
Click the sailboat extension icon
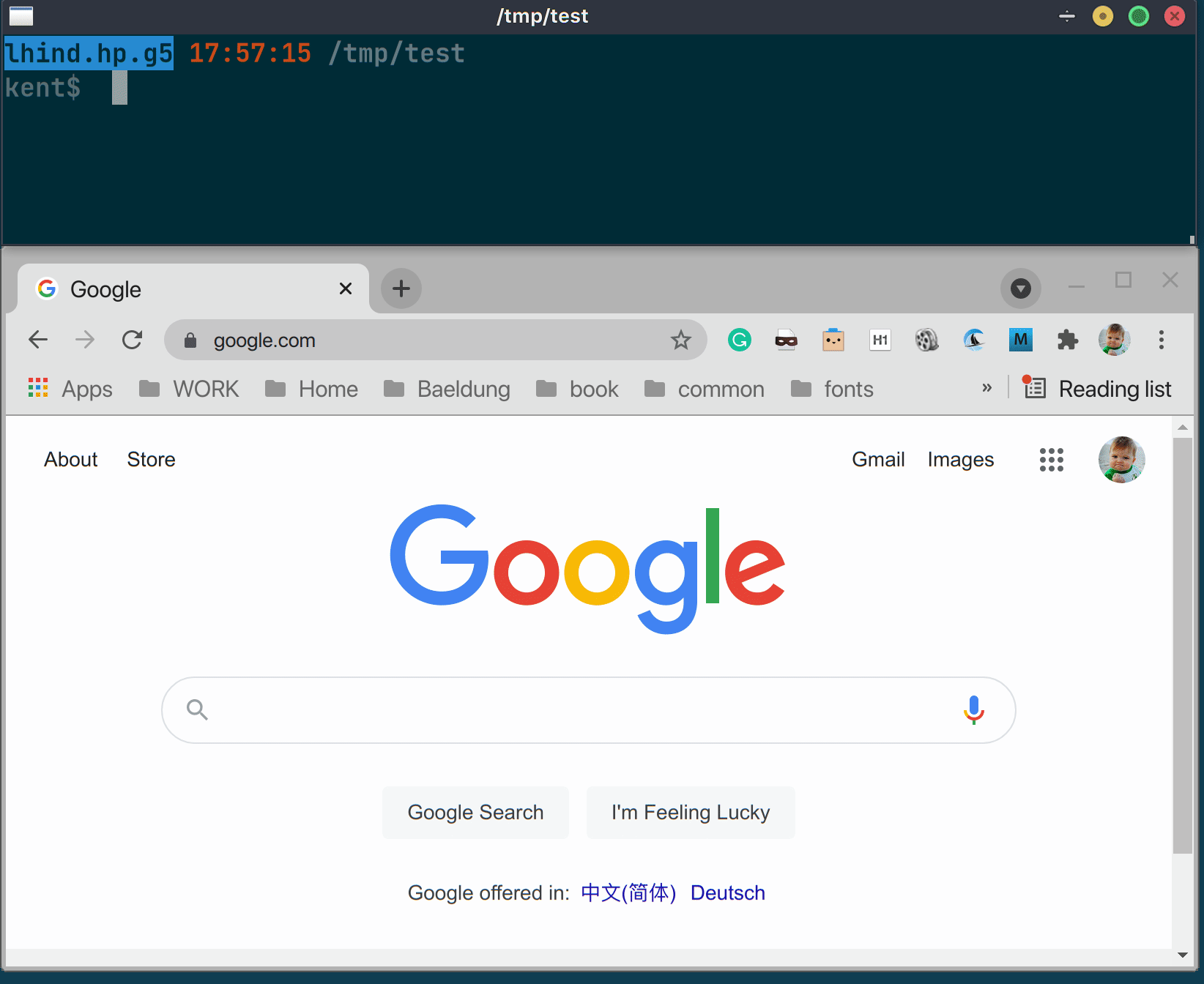tap(974, 340)
